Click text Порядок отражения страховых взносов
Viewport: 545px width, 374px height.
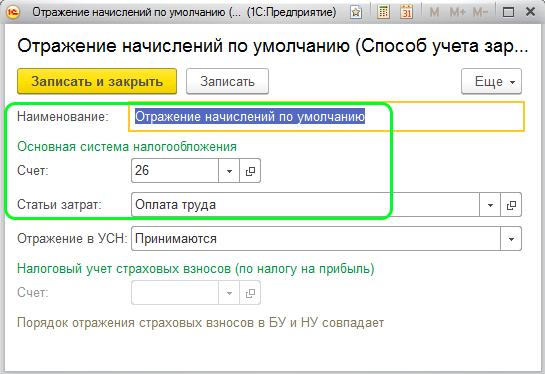pos(201,323)
